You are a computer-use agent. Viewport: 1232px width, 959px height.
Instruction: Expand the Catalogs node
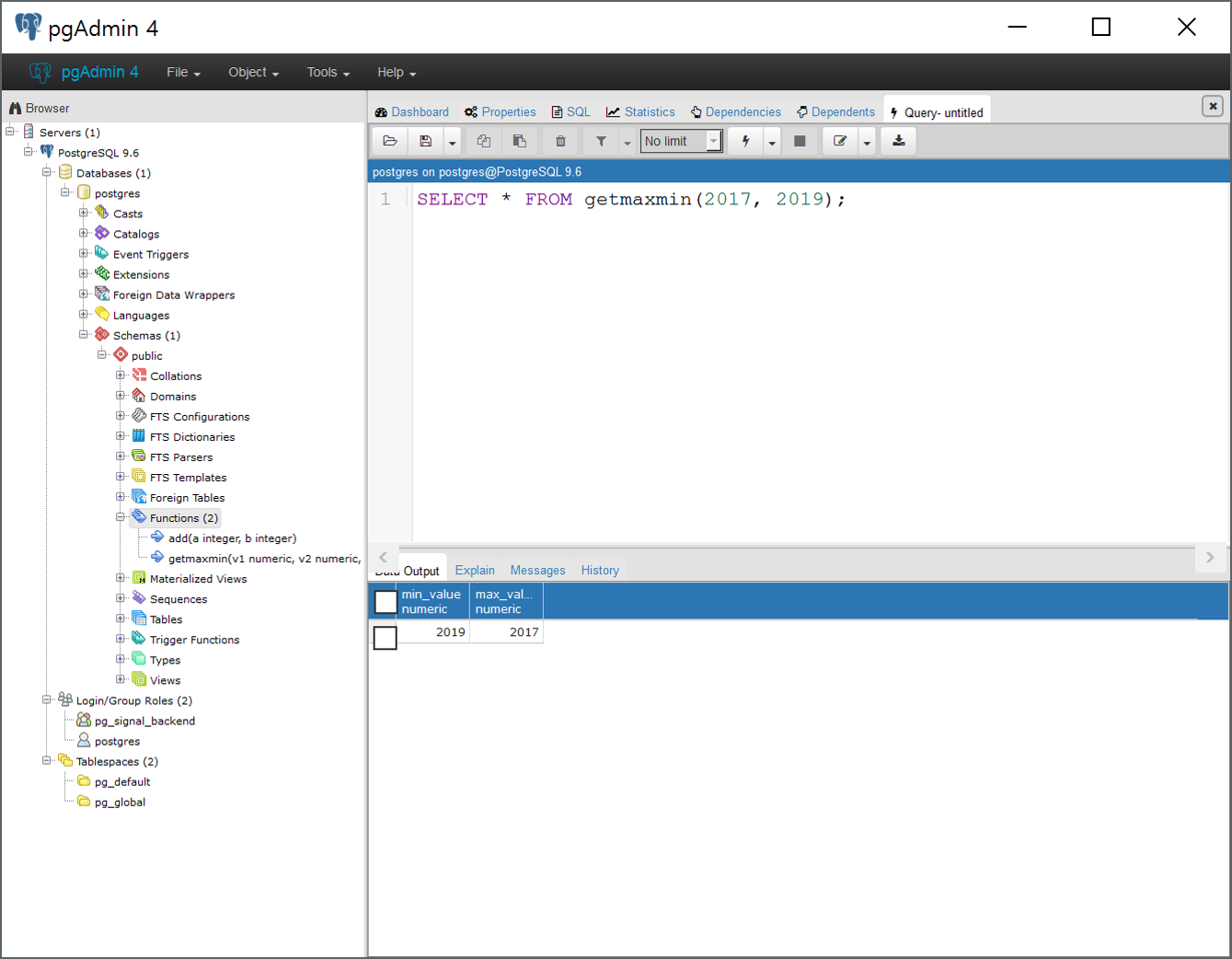(x=84, y=233)
